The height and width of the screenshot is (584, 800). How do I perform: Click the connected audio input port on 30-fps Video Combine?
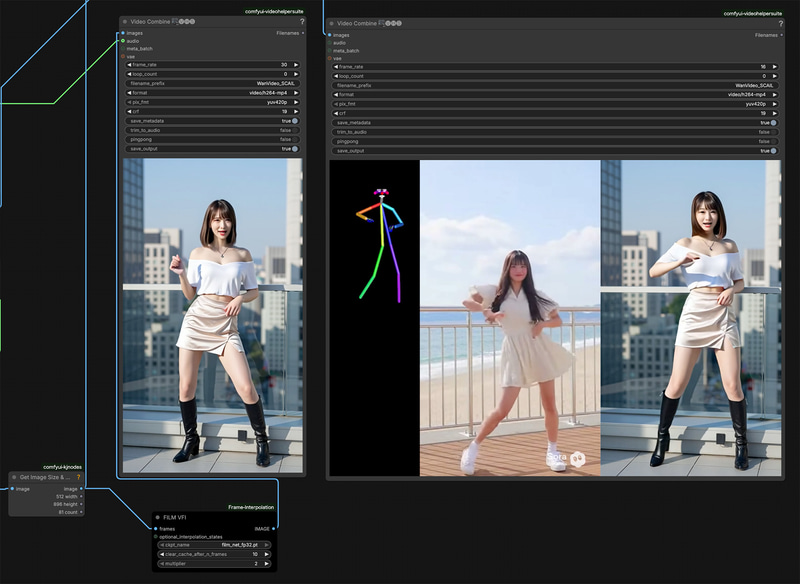tap(123, 41)
